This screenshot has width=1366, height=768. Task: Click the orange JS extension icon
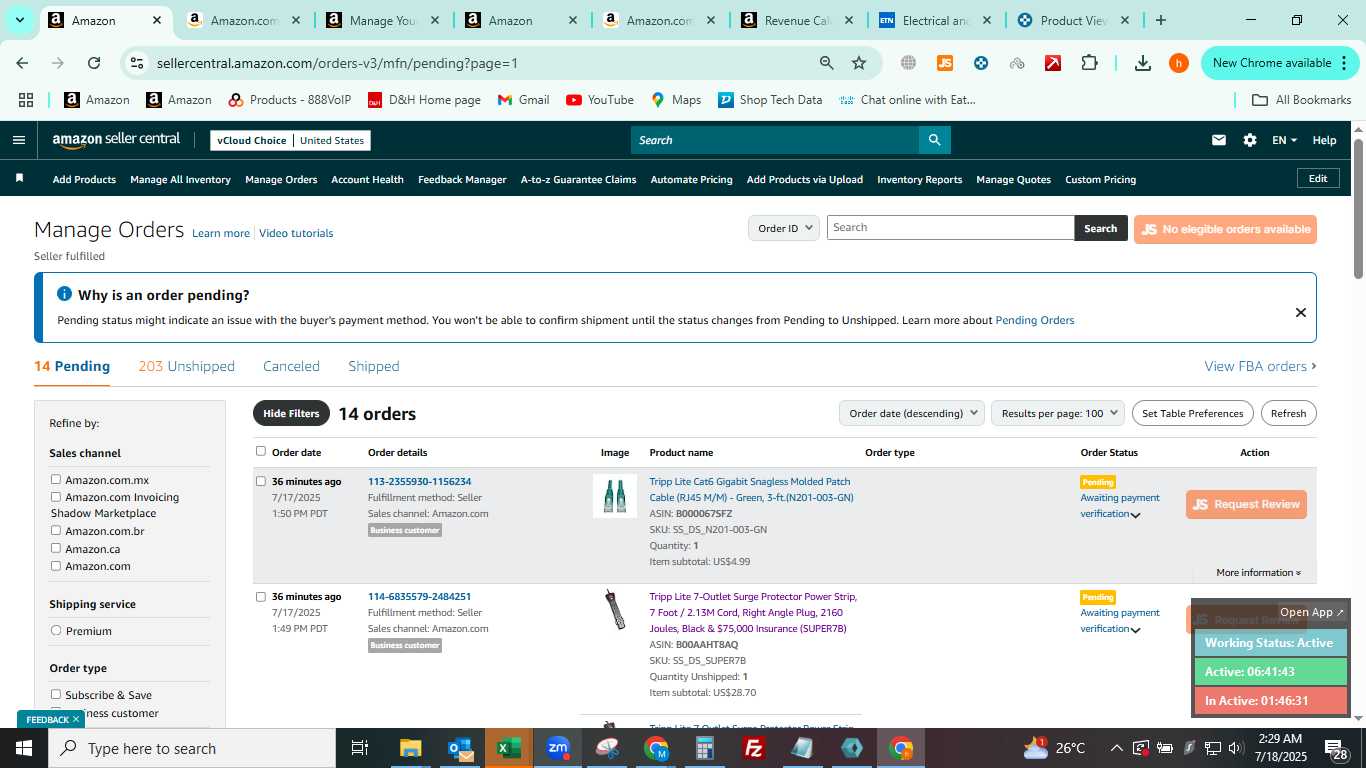tap(944, 63)
